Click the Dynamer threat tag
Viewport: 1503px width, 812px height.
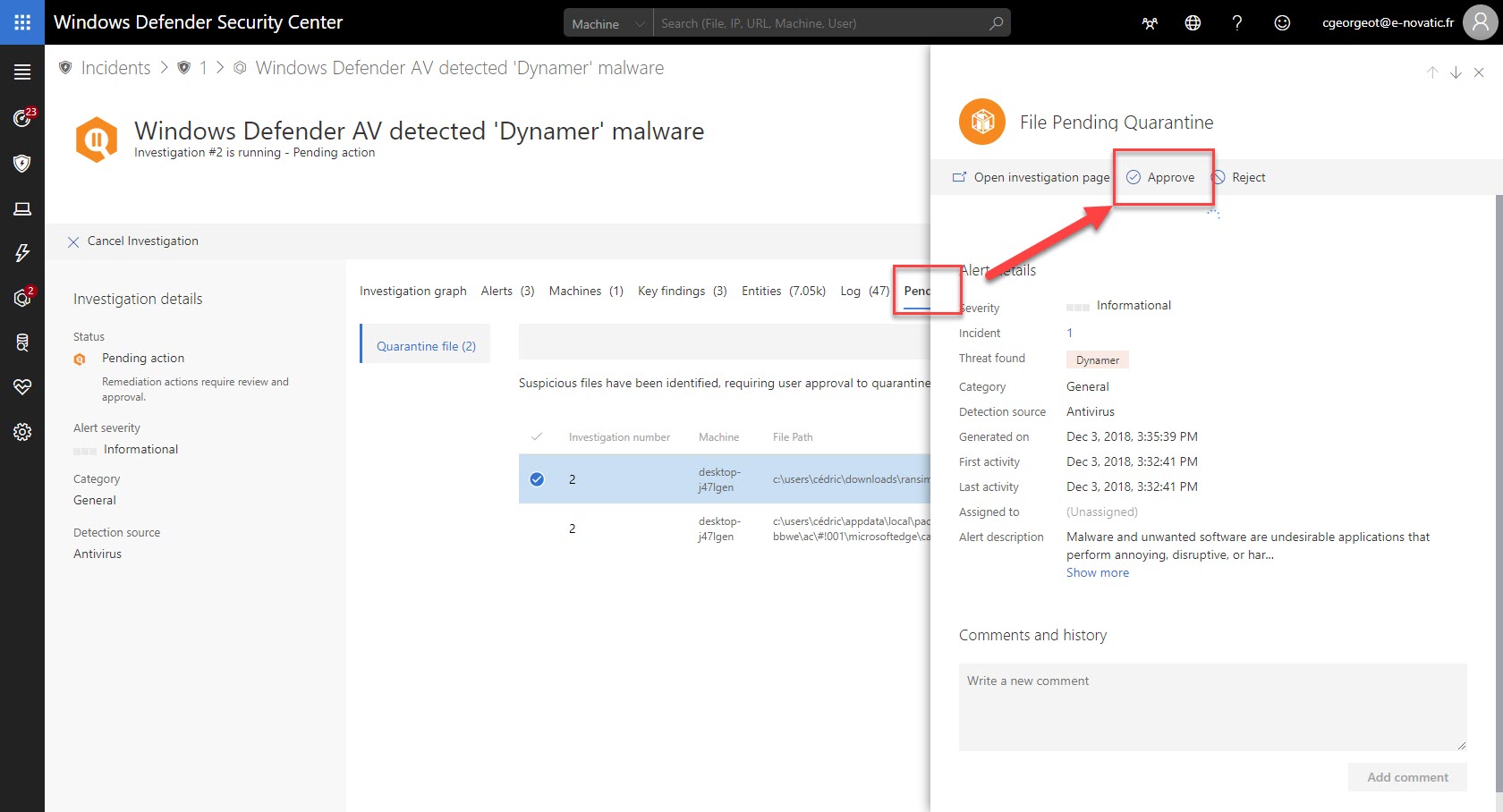click(x=1098, y=359)
